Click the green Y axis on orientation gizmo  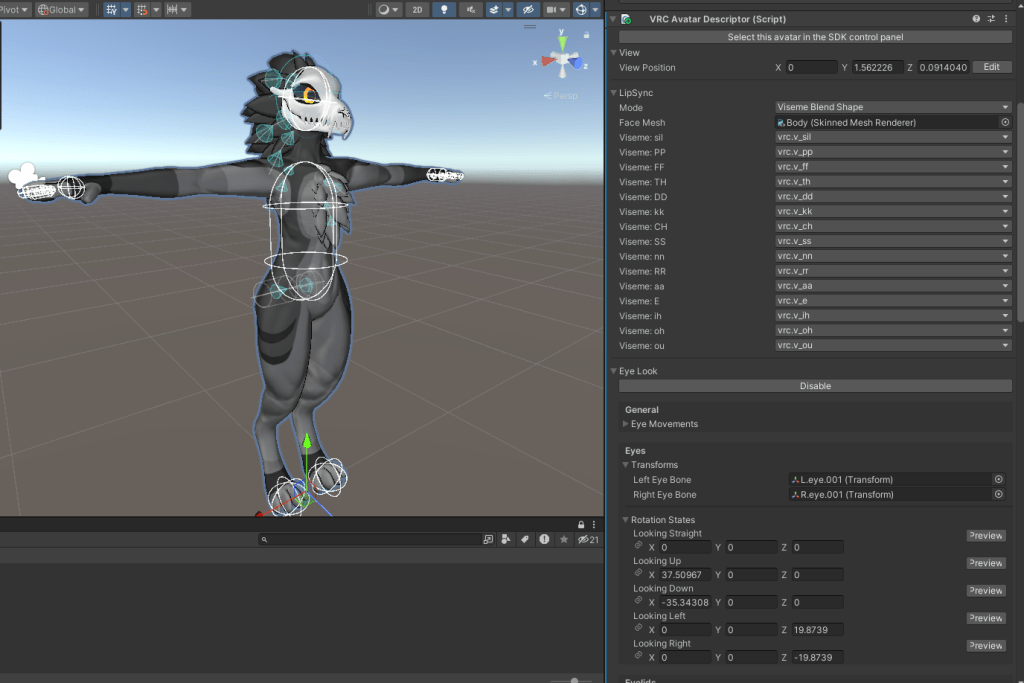point(563,40)
